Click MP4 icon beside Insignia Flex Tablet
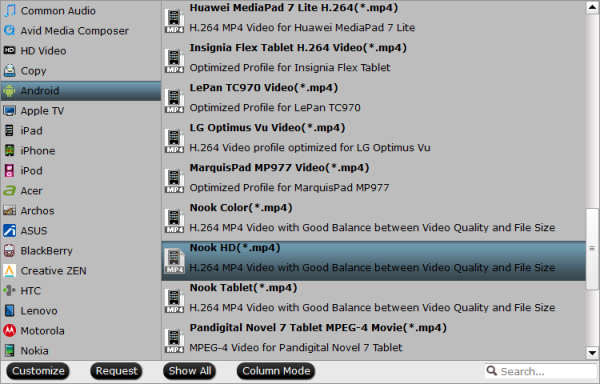600x384 pixels. coord(174,60)
